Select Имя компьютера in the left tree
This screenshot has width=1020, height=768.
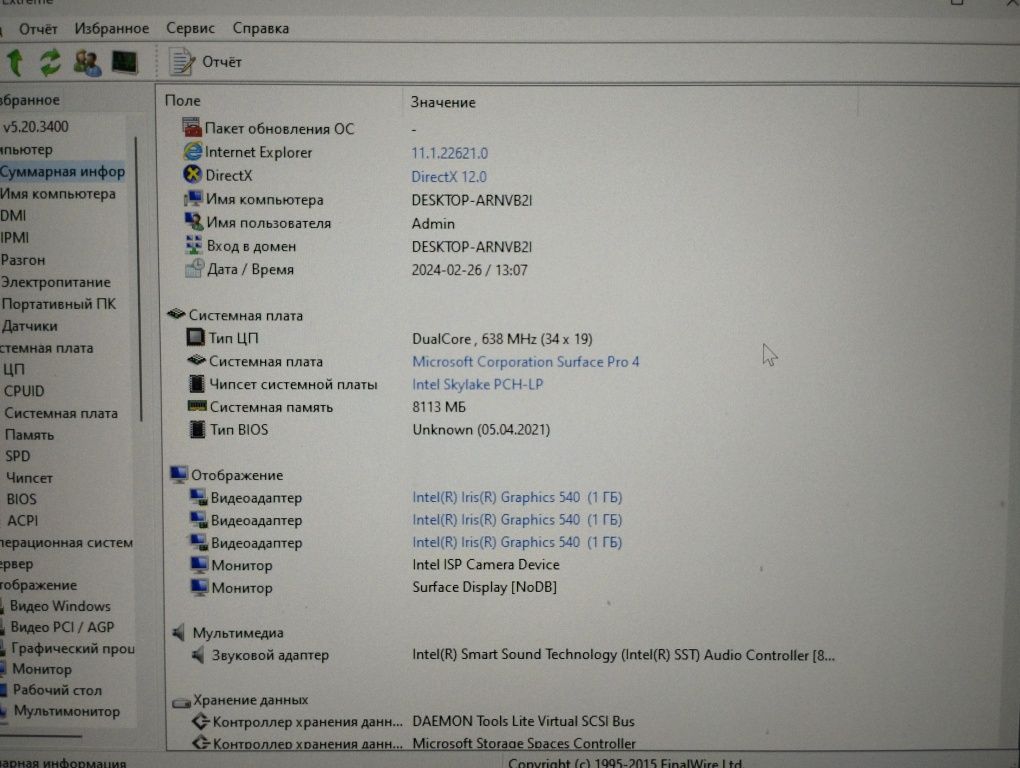58,194
